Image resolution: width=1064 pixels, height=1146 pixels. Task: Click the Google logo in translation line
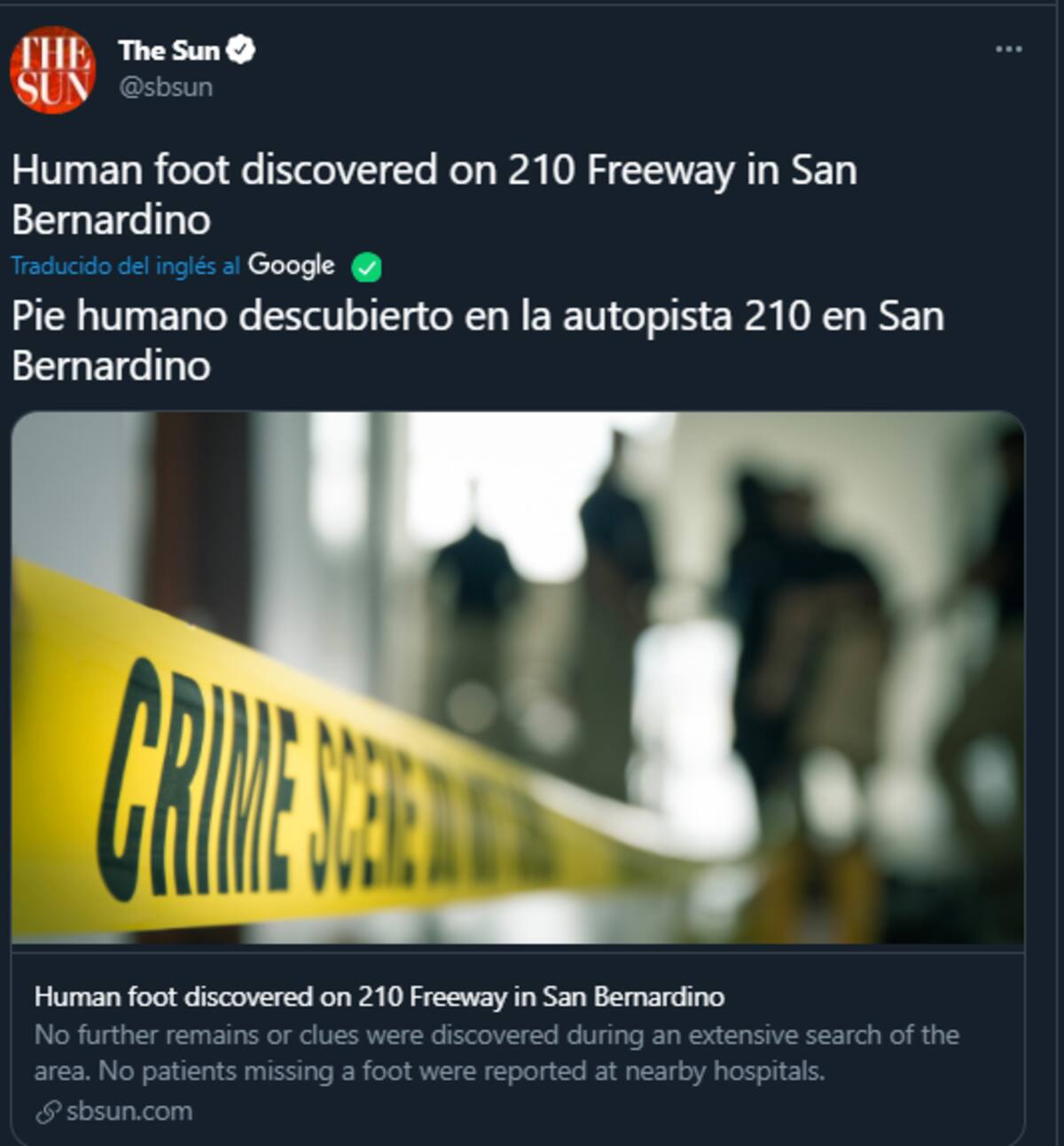[291, 265]
